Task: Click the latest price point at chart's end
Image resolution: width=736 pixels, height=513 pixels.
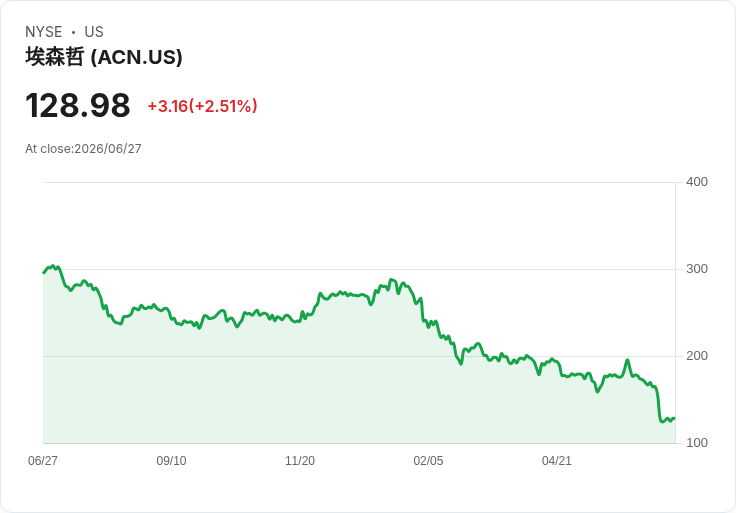Action: coord(674,418)
